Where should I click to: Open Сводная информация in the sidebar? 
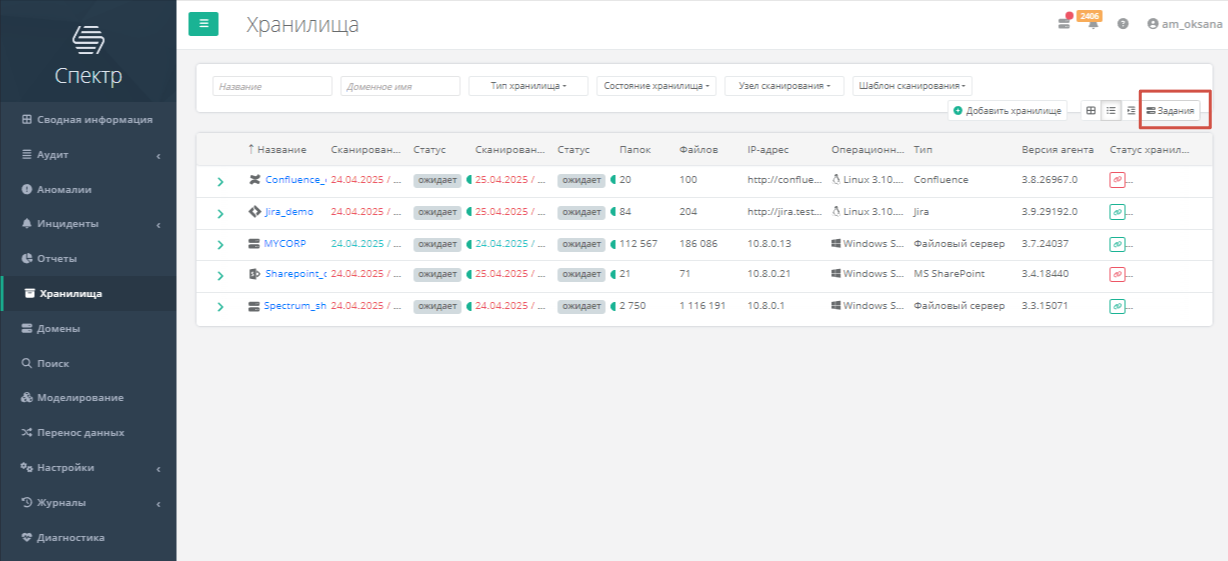pos(88,119)
